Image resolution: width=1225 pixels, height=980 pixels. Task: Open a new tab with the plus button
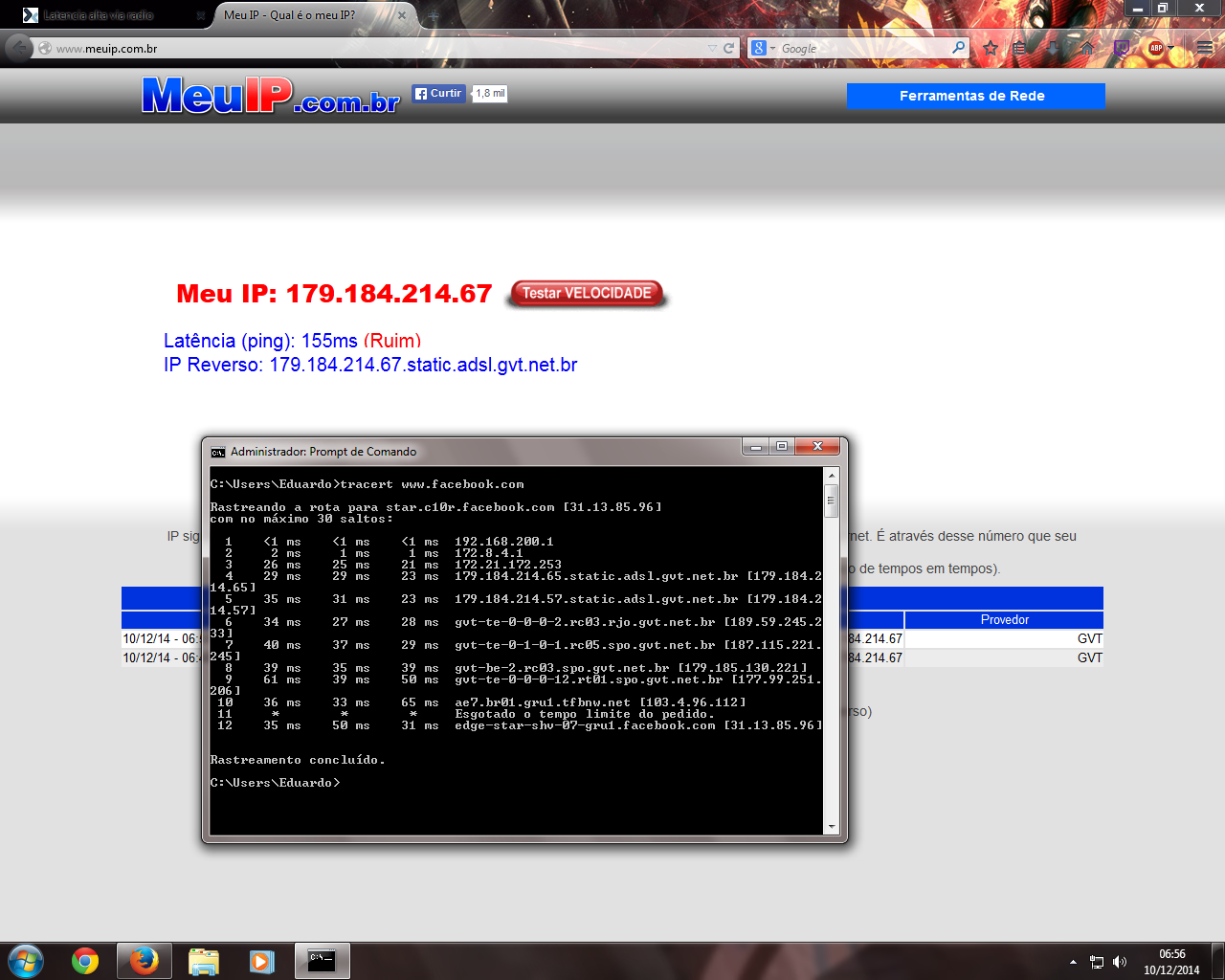point(433,15)
